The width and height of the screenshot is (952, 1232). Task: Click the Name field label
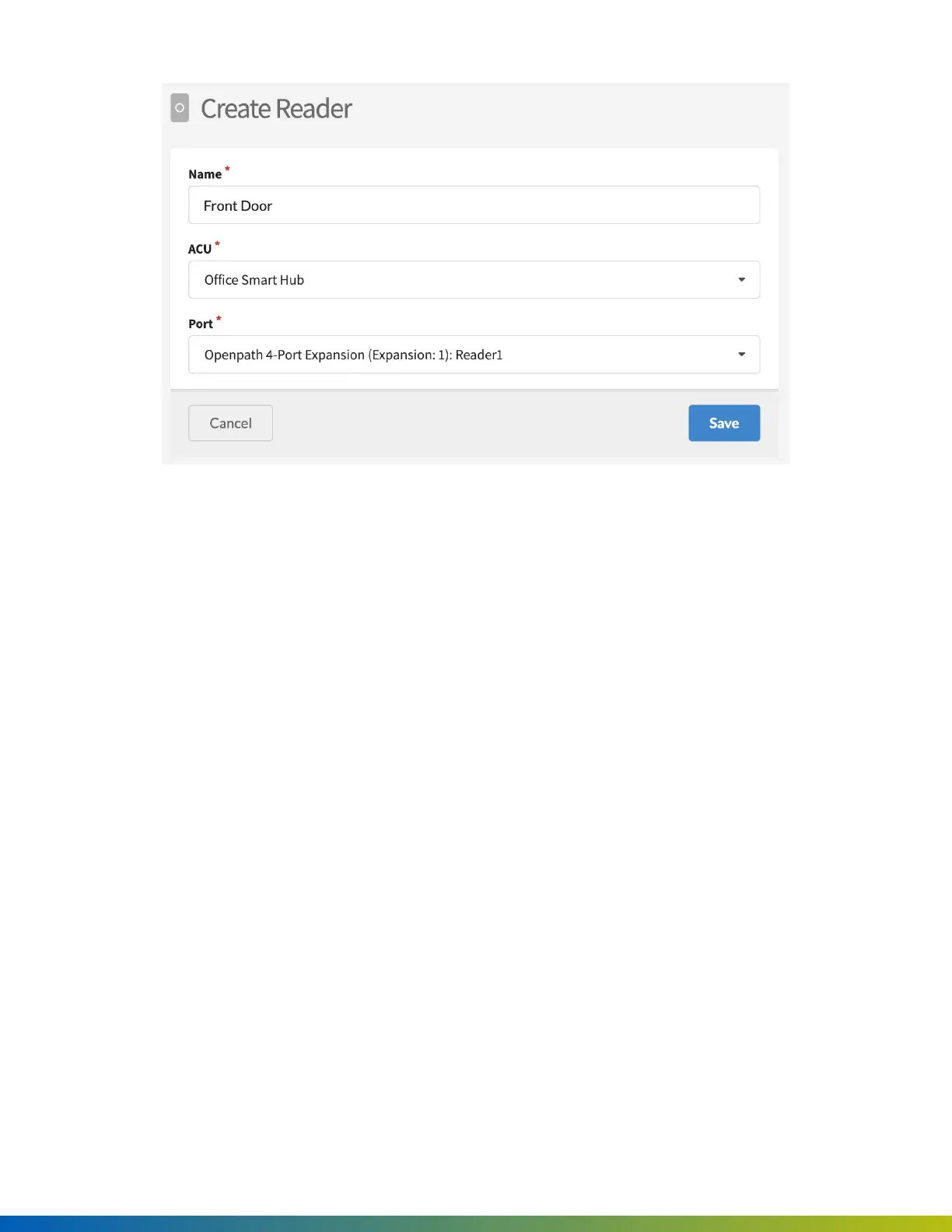point(205,174)
